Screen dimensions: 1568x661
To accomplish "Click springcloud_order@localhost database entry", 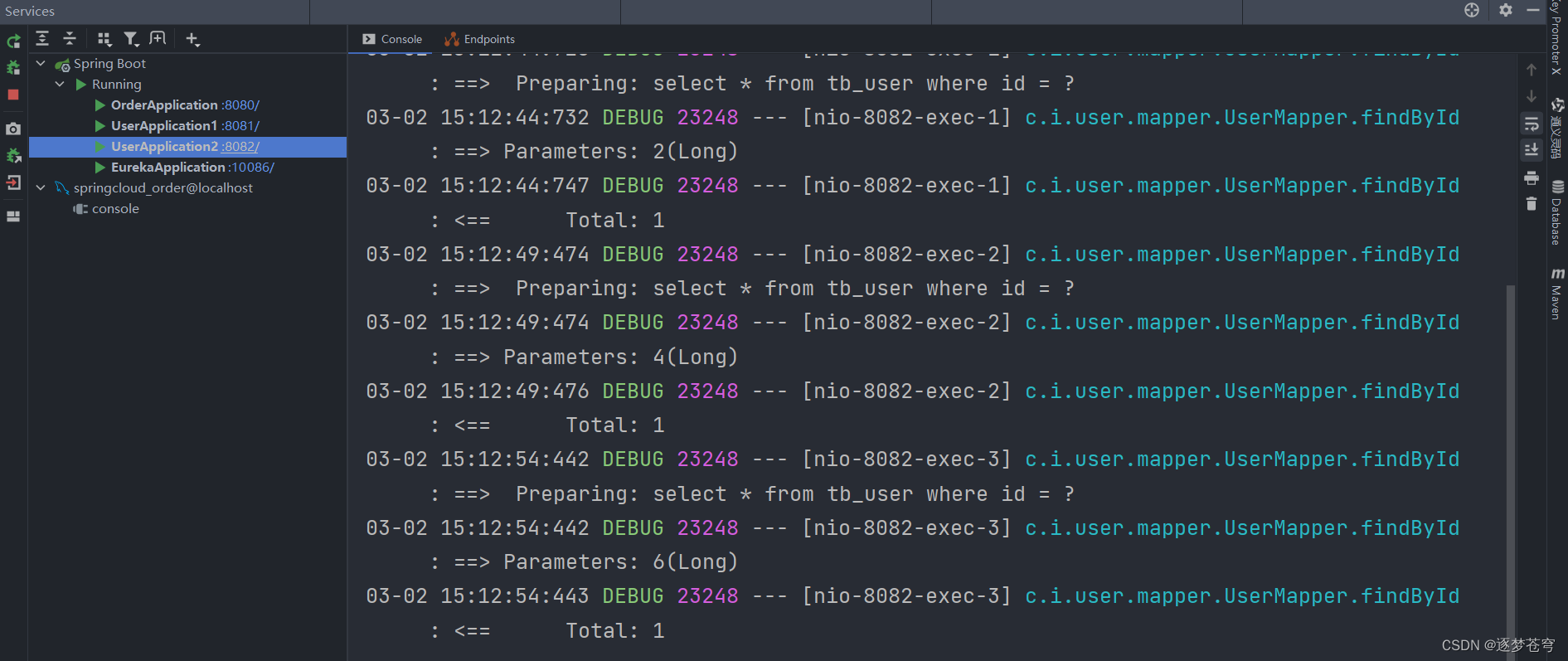I will coord(163,187).
